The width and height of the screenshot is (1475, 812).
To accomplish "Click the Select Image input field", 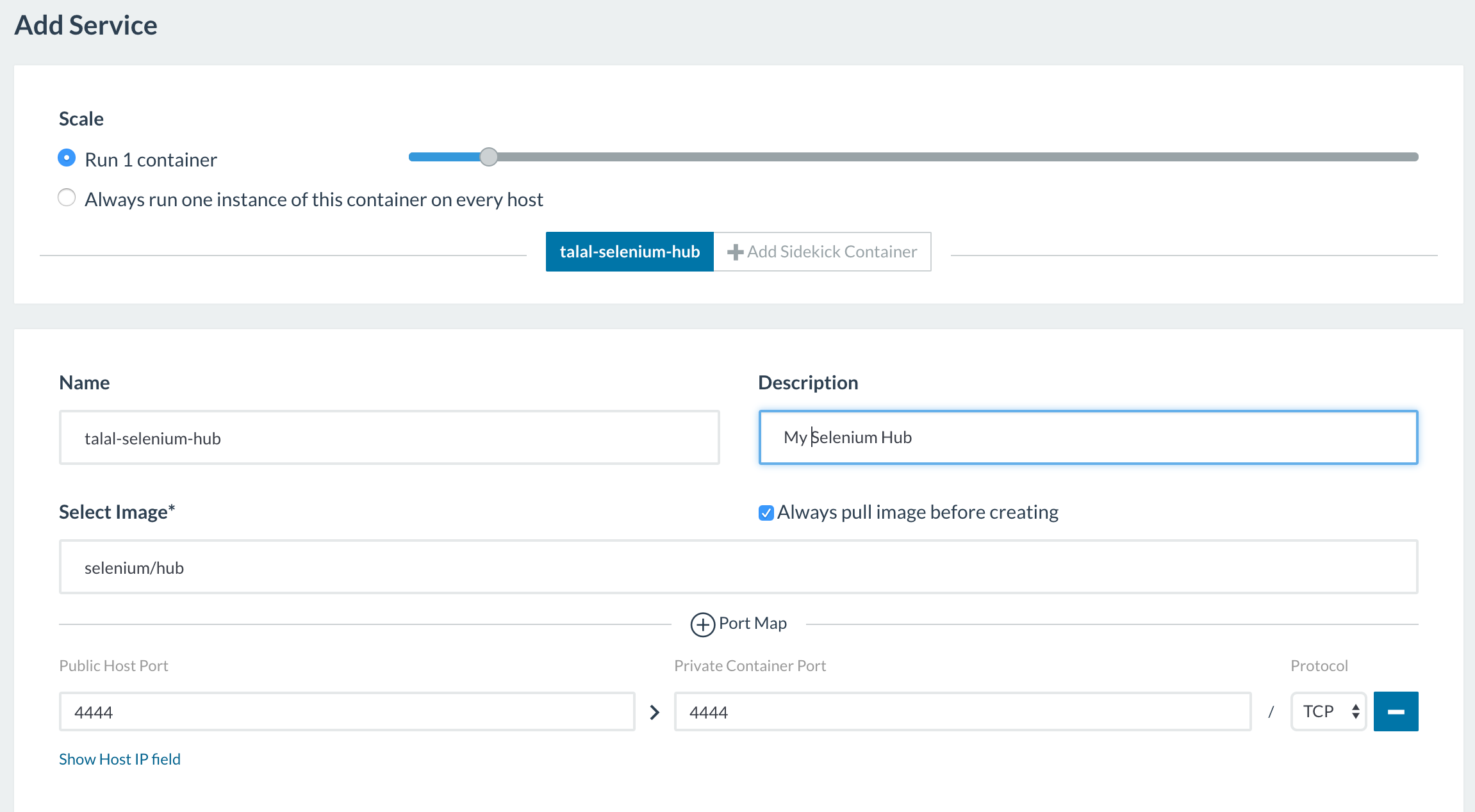I will click(738, 567).
